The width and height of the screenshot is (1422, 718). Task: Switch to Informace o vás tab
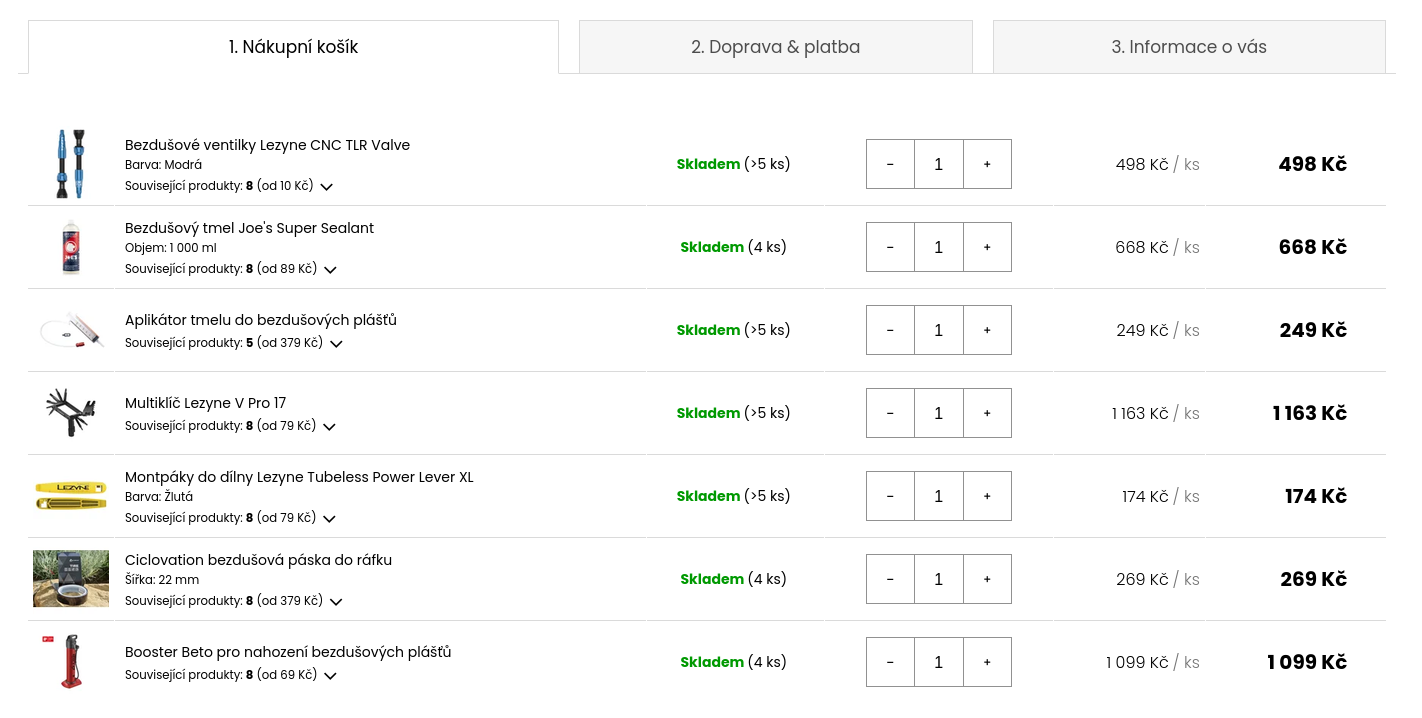1189,47
